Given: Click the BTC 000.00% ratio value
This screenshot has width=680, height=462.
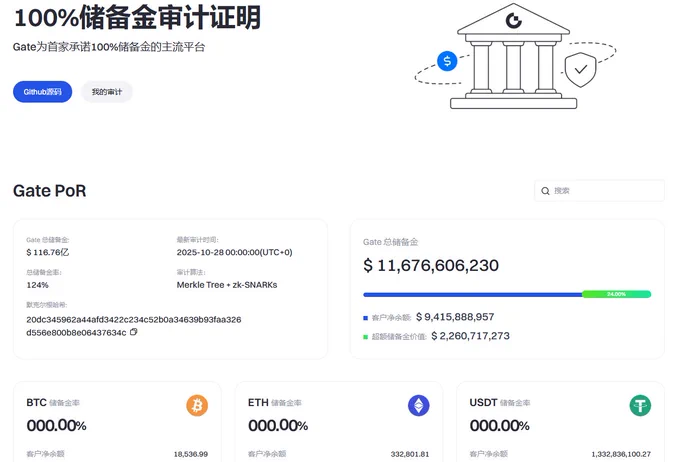Looking at the screenshot, I should coord(56,426).
